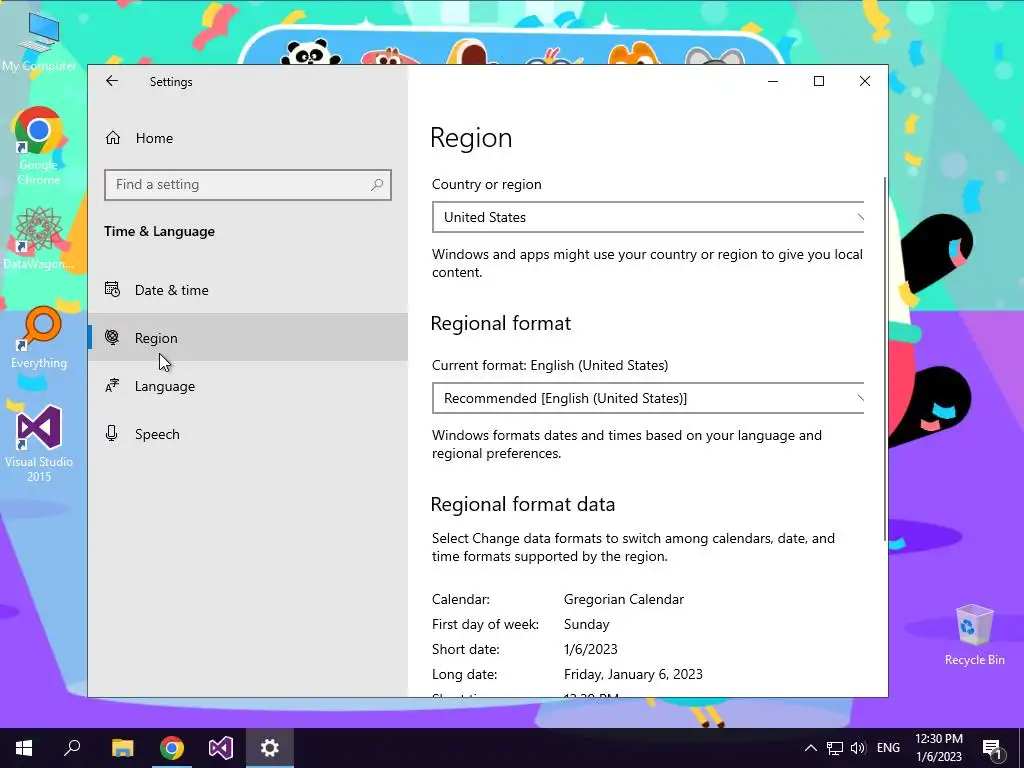Click the Time & Language section heading
This screenshot has height=768, width=1024.
tap(159, 231)
